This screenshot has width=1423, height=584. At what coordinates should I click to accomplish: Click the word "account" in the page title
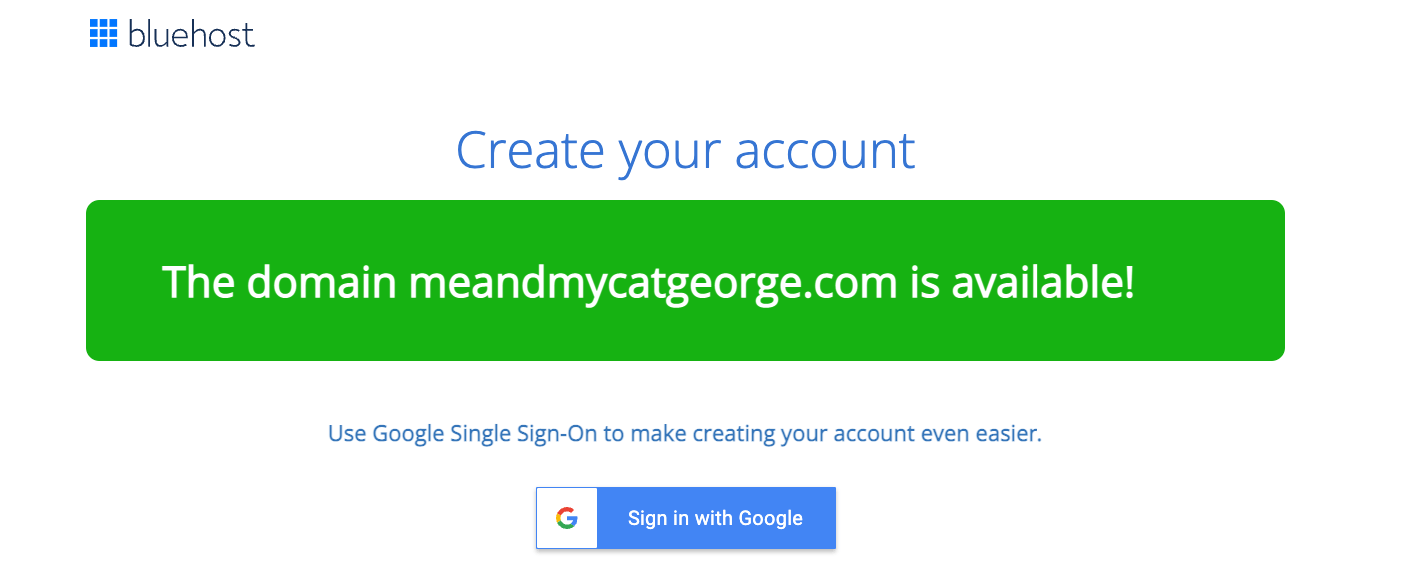pyautogui.click(x=825, y=149)
